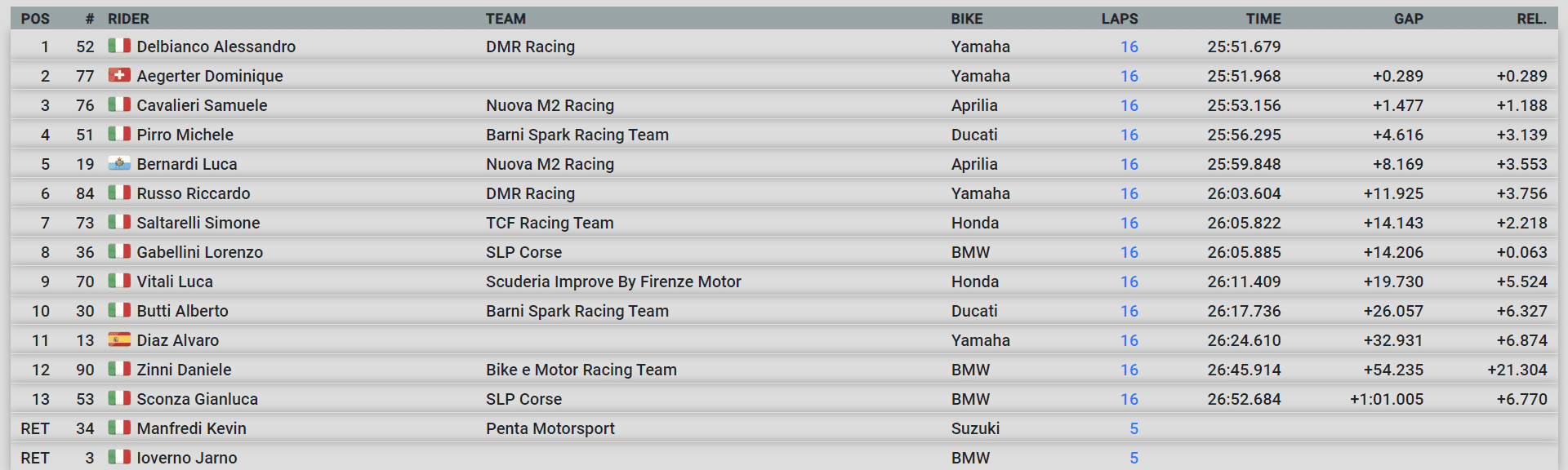Click the TEAM column header

click(506, 19)
